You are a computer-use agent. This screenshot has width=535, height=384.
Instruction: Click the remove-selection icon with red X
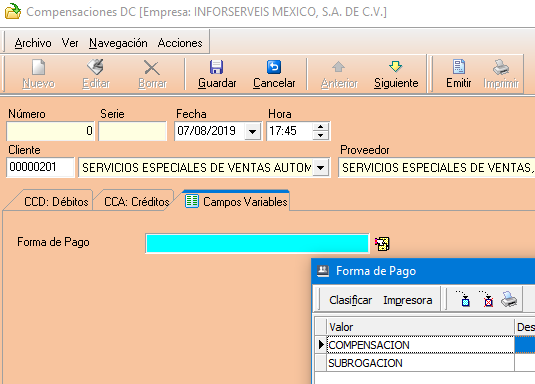click(x=487, y=299)
